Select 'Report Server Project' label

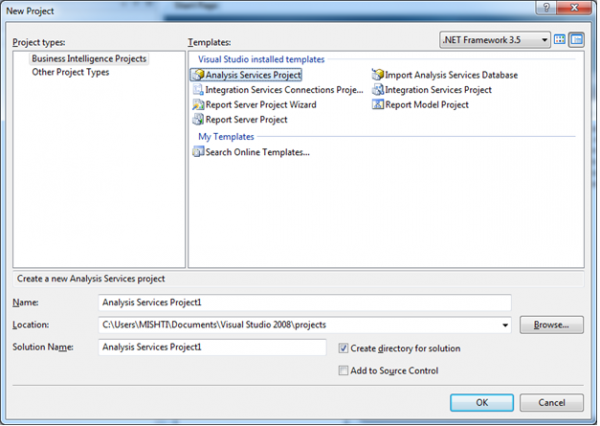[246, 119]
